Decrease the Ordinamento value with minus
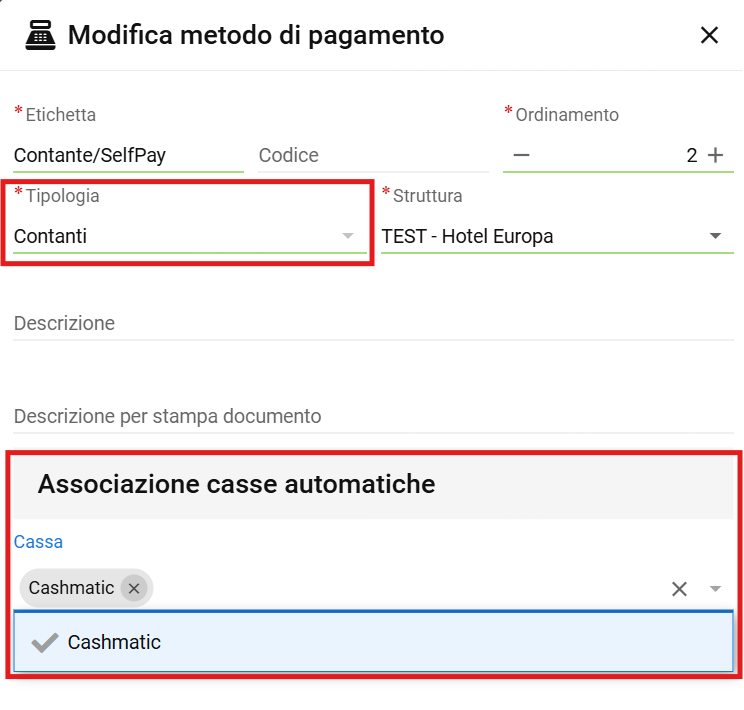Image resolution: width=744 pixels, height=710 pixels. click(x=521, y=155)
